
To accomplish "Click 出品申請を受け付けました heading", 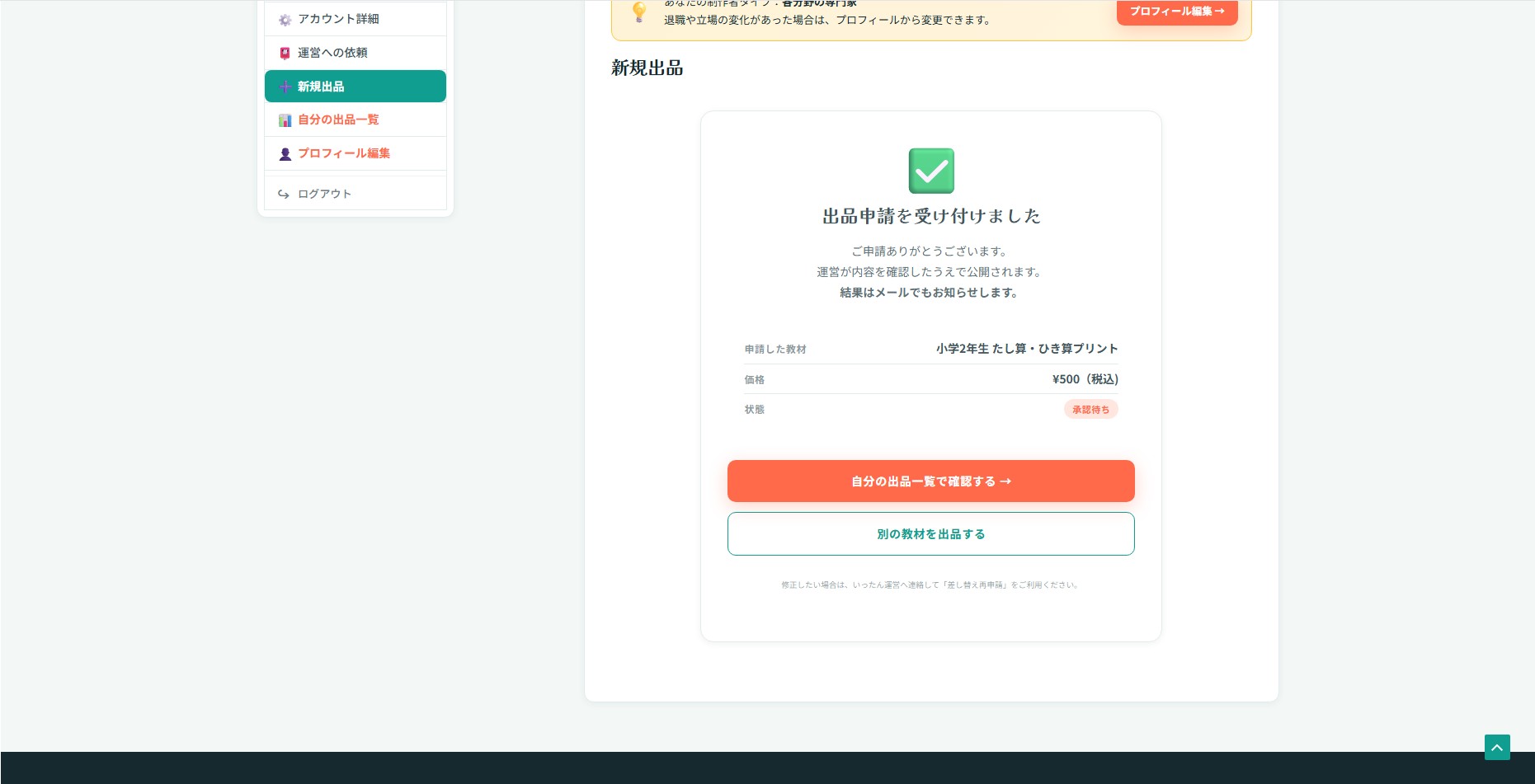I will 931,216.
